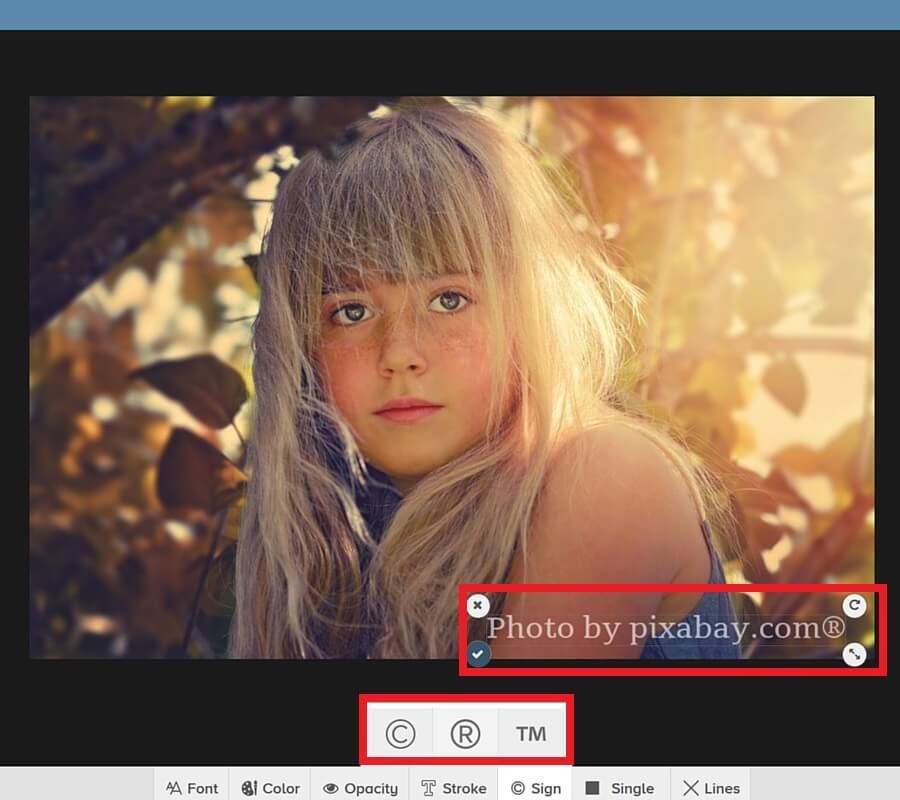This screenshot has width=900, height=800.
Task: Insert the TM trademark symbol
Action: 532,733
